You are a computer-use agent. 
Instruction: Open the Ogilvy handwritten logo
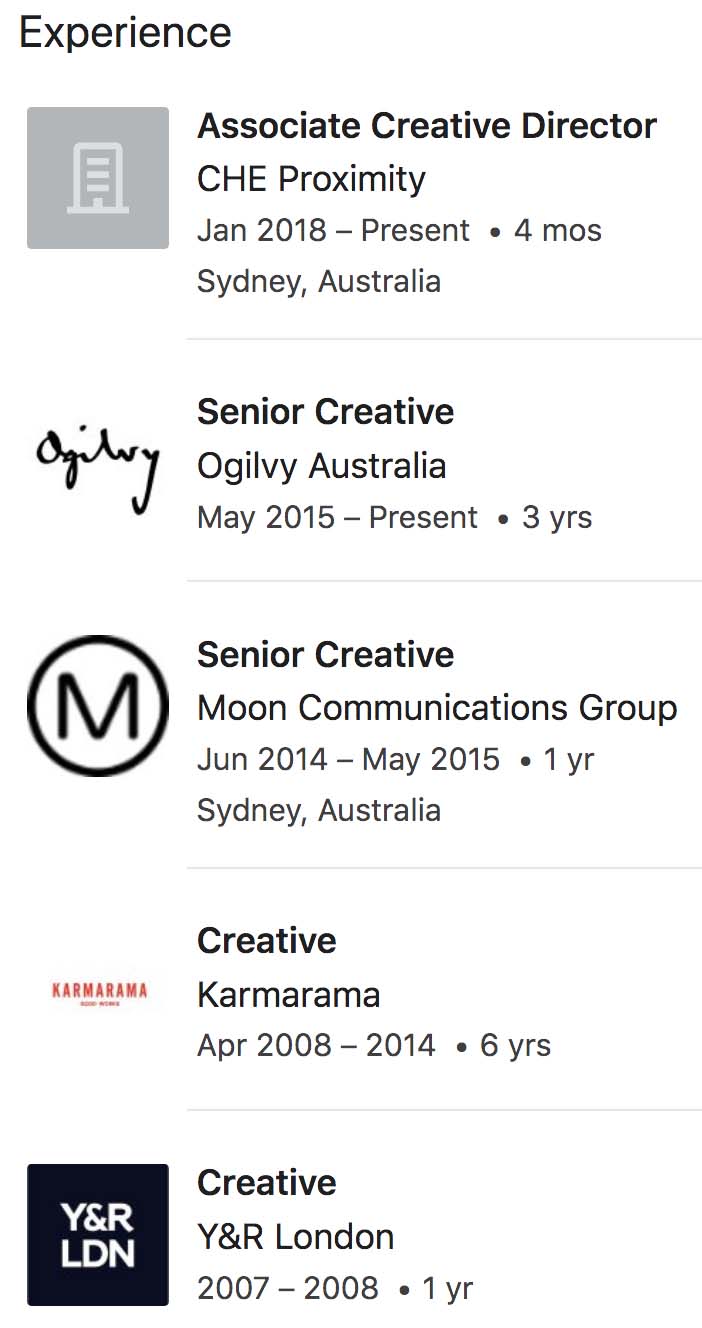click(98, 466)
